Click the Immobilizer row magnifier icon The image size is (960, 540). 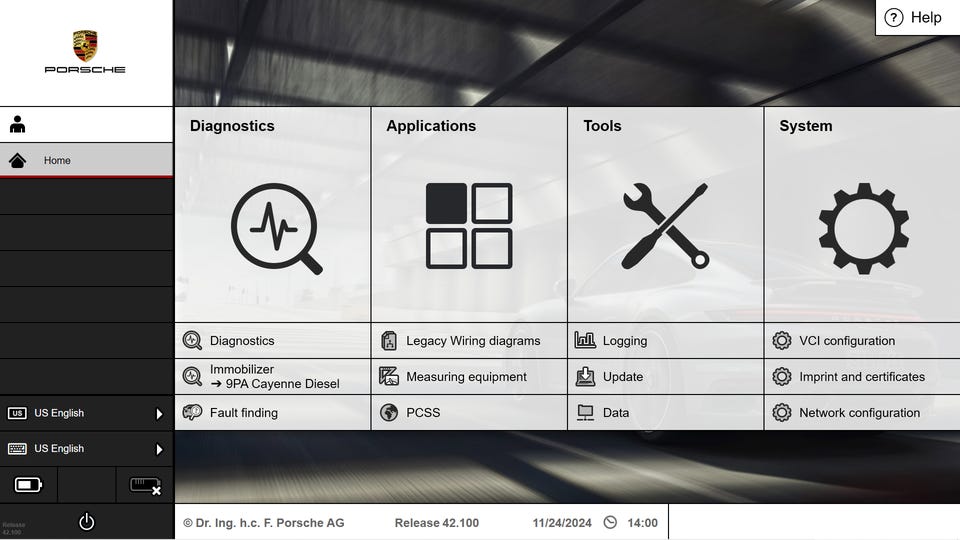192,376
